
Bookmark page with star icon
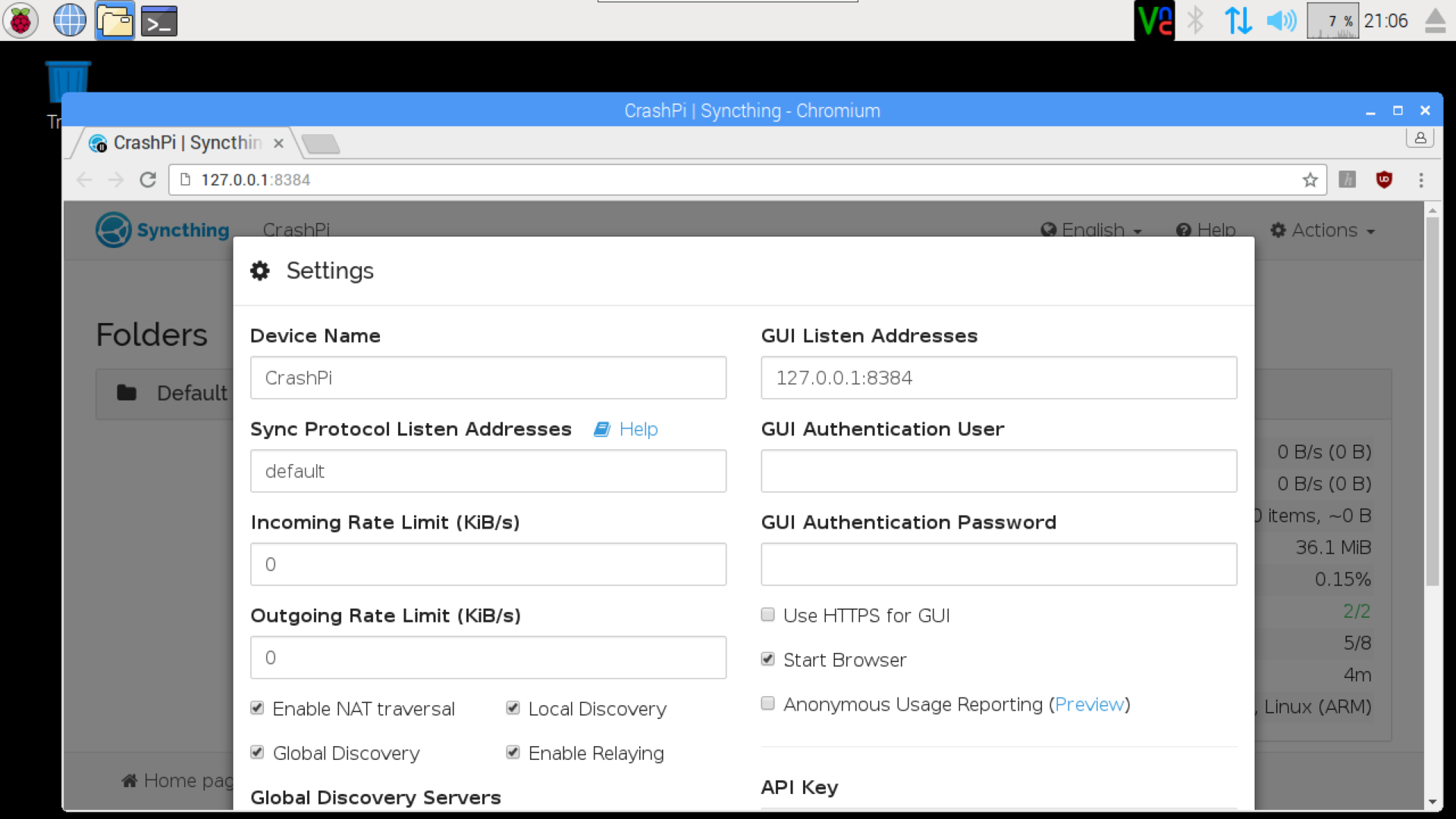tap(1310, 180)
